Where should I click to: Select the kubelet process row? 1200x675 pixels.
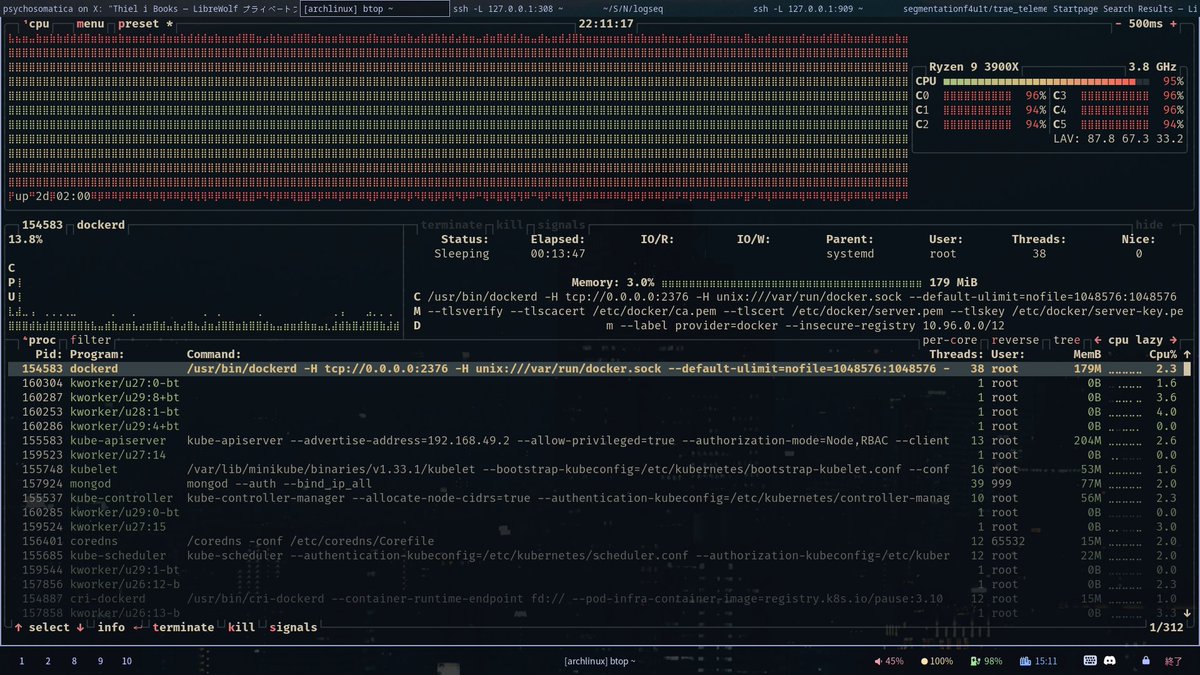point(594,469)
